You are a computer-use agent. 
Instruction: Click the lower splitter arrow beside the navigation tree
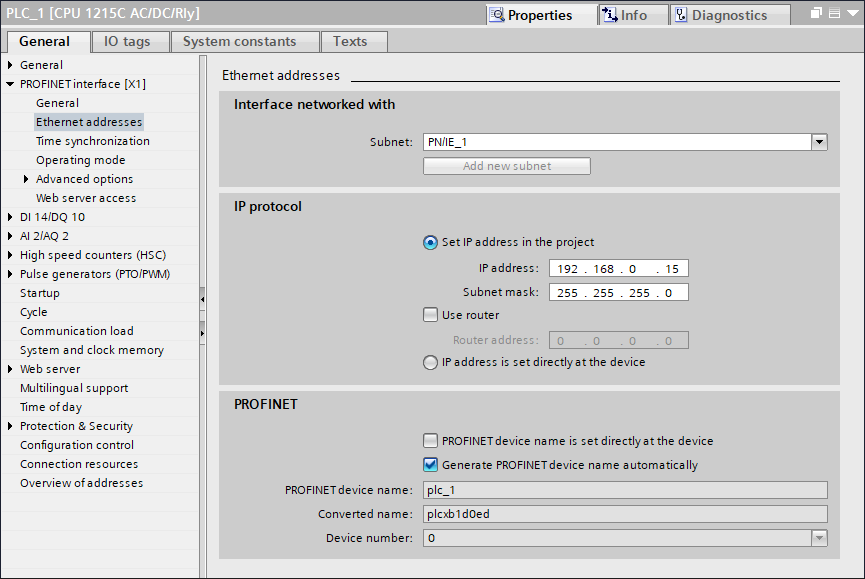coord(202,332)
